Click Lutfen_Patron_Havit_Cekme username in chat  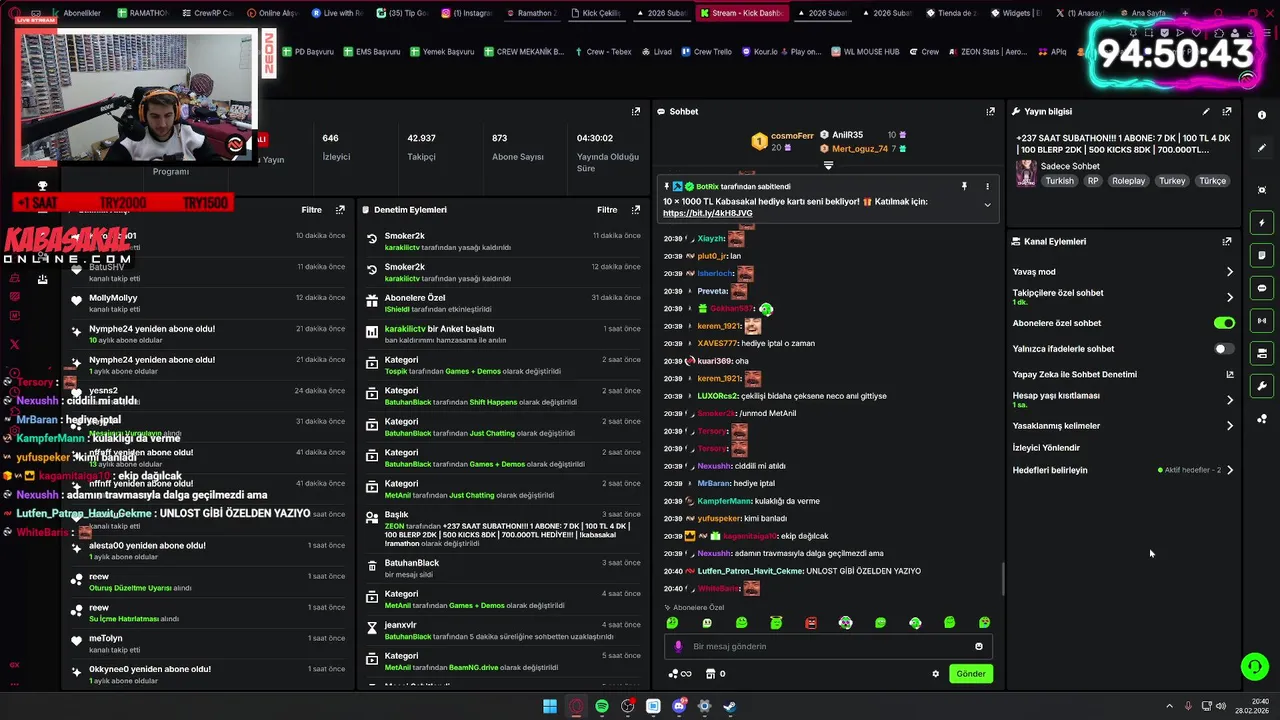tap(750, 571)
